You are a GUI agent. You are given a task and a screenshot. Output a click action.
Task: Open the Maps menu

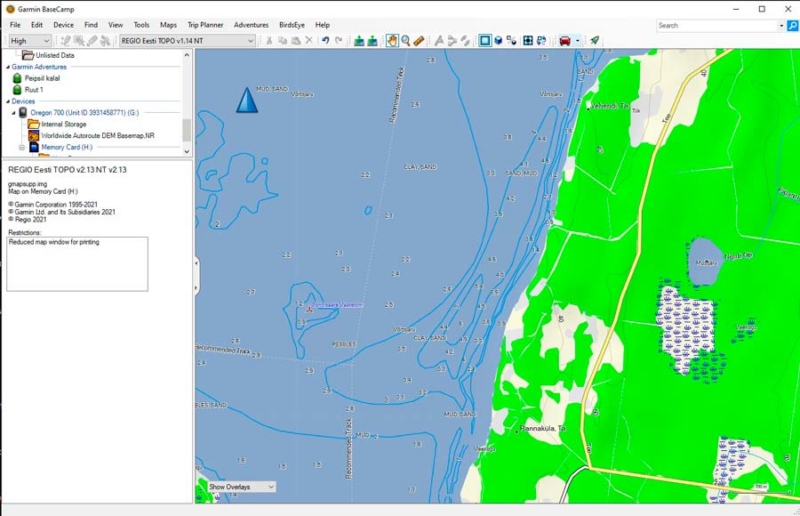168,24
